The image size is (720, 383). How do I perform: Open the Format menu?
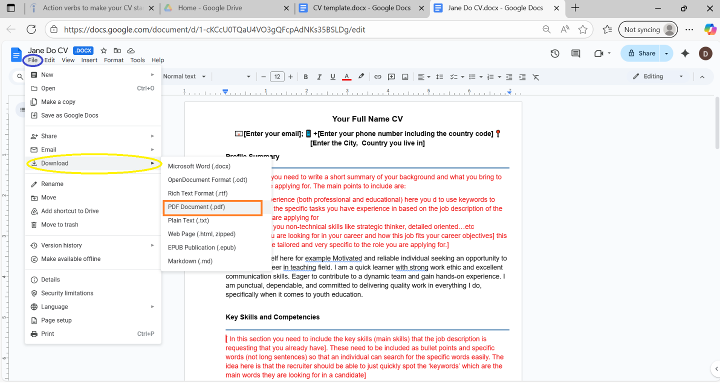[113, 60]
